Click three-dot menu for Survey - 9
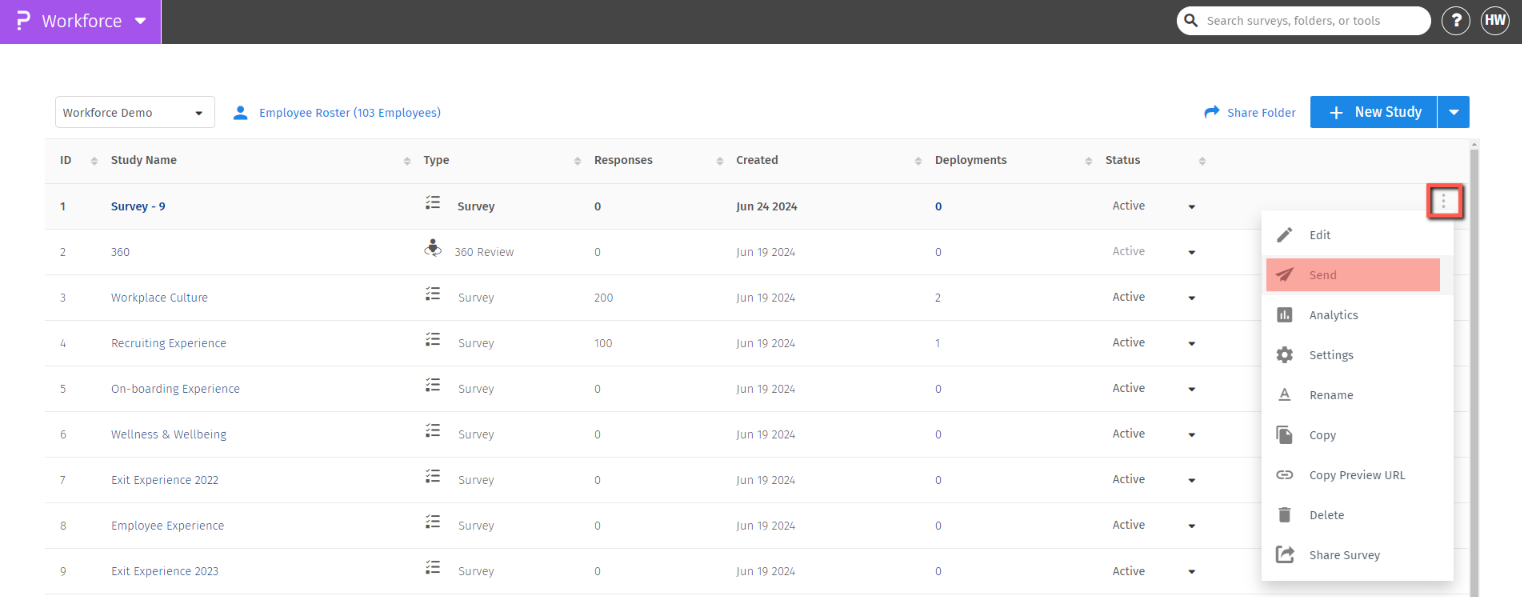 coord(1443,202)
